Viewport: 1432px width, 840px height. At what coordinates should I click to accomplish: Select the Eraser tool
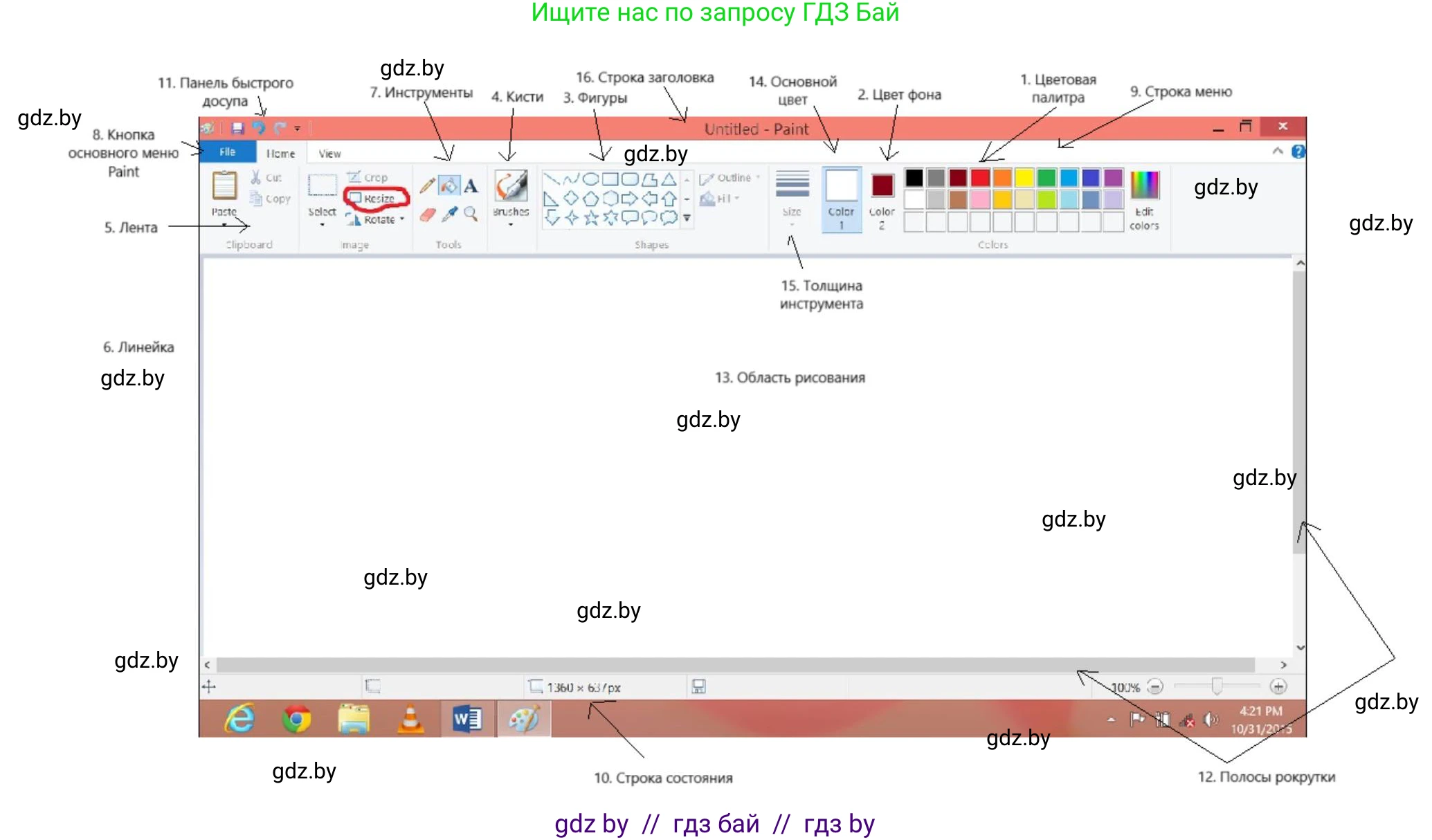click(x=427, y=214)
